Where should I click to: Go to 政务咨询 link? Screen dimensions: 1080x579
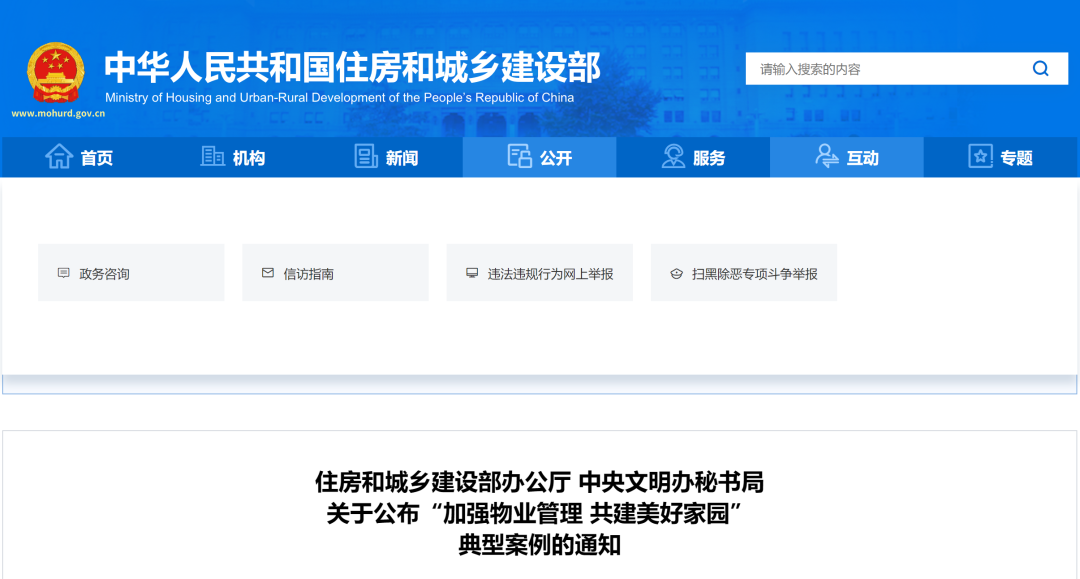coord(131,273)
